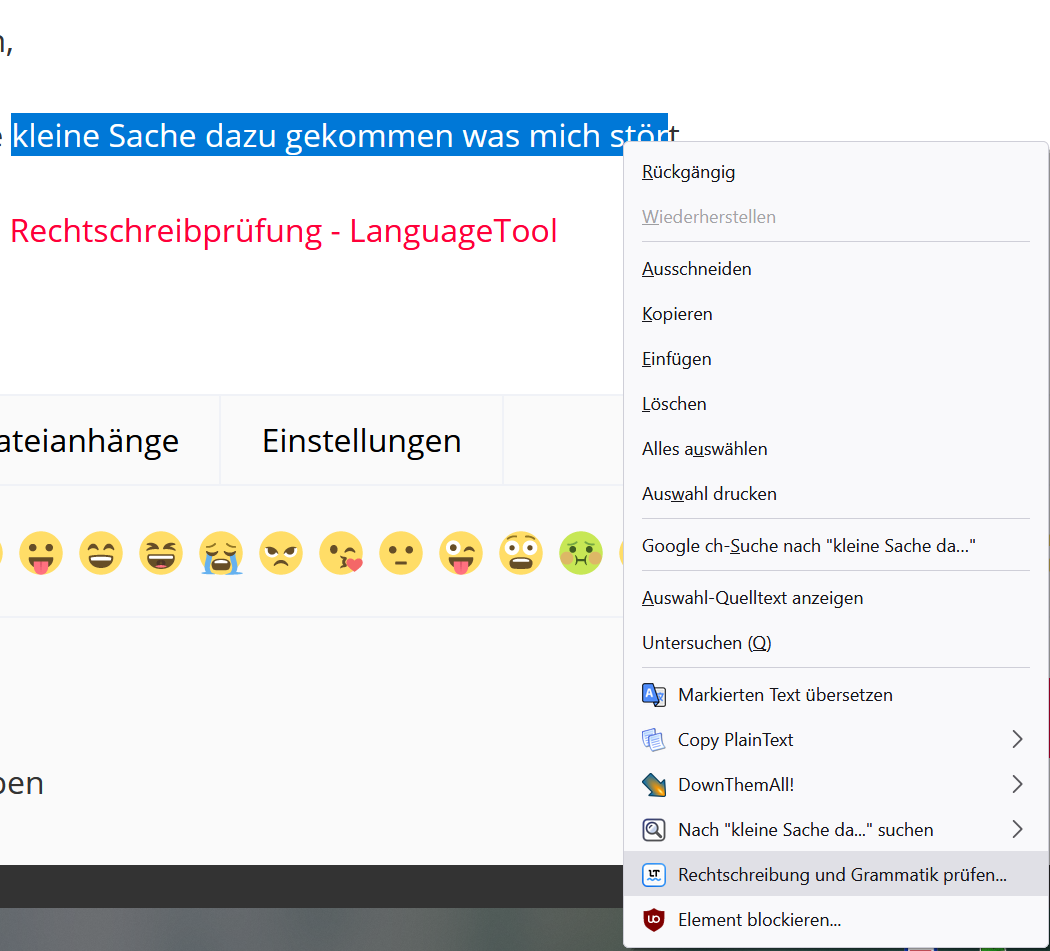The width and height of the screenshot is (1050, 951).
Task: Choose the neutral face emoji
Action: (x=401, y=553)
